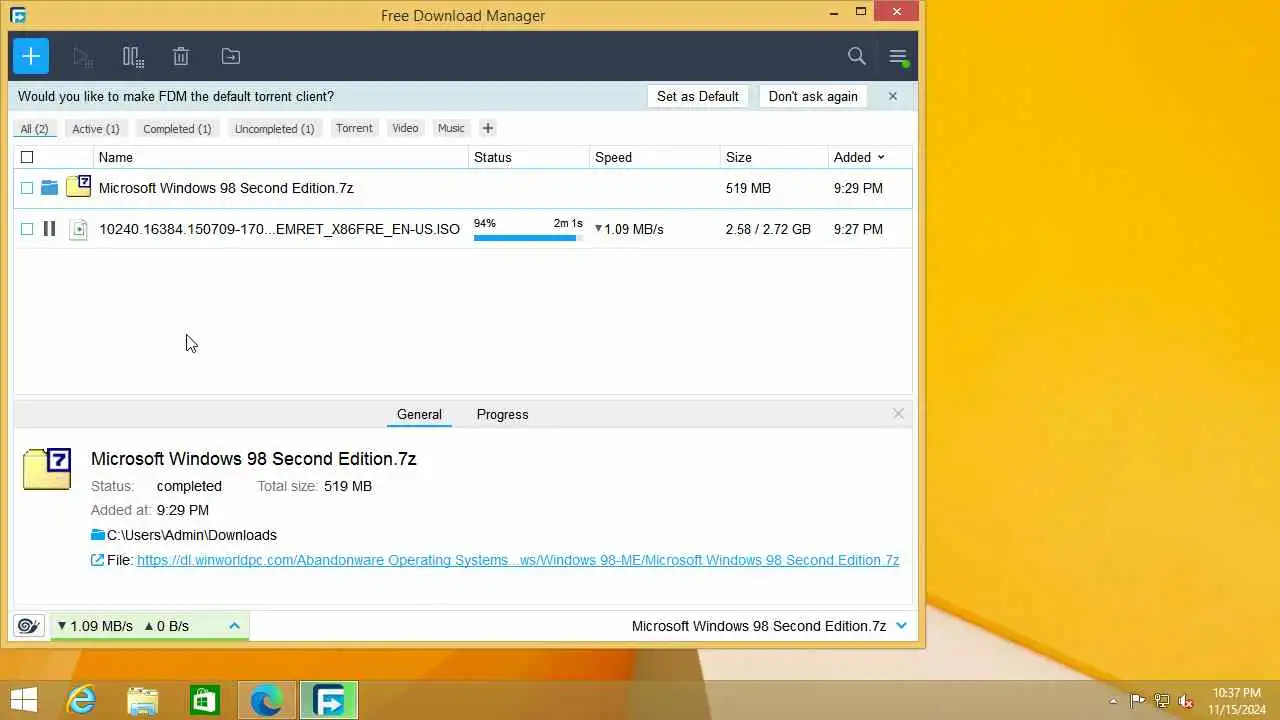The image size is (1280, 720).
Task: Open the winworldpc file URL link
Action: click(518, 560)
